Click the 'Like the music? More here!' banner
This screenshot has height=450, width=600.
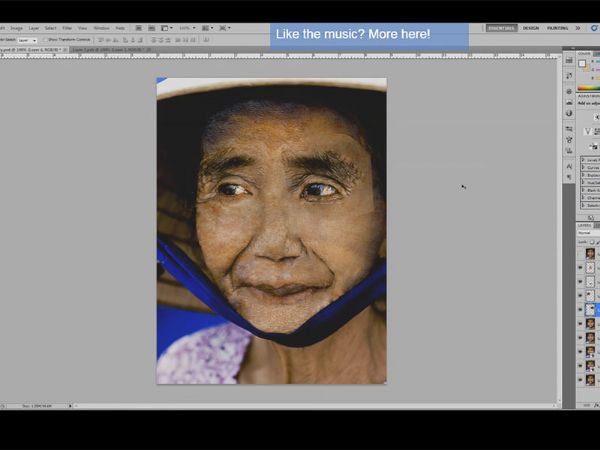(369, 36)
